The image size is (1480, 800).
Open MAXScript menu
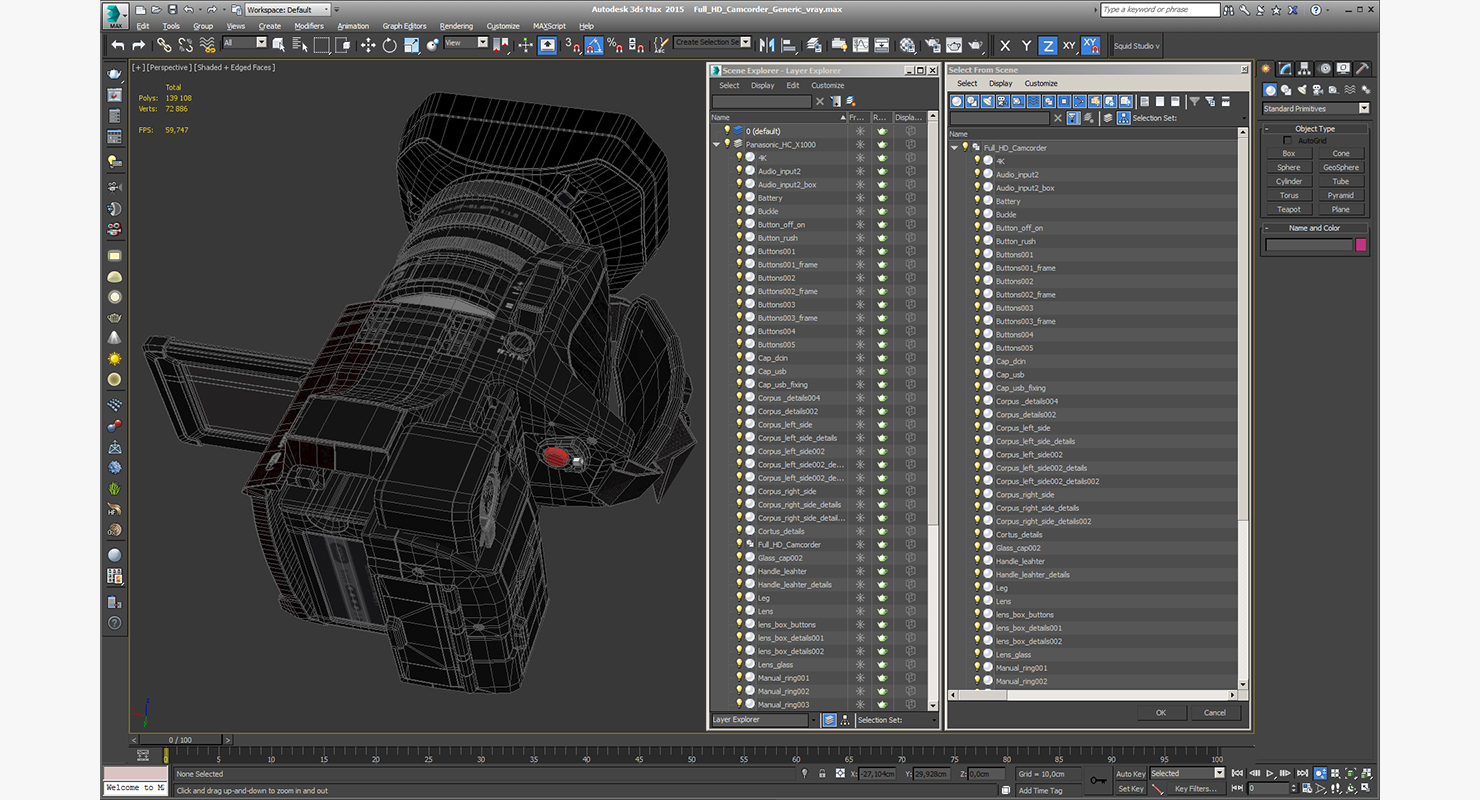tap(549, 26)
